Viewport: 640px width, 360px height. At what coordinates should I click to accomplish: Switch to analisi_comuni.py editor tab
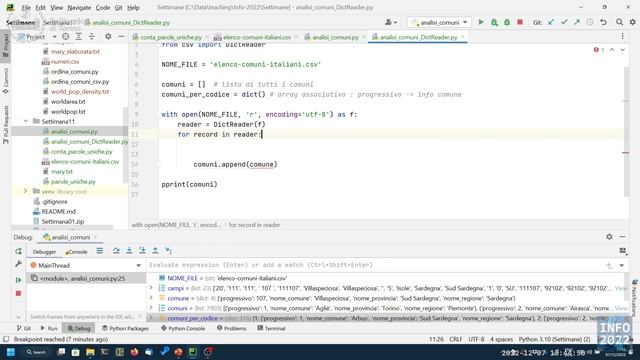click(x=335, y=37)
